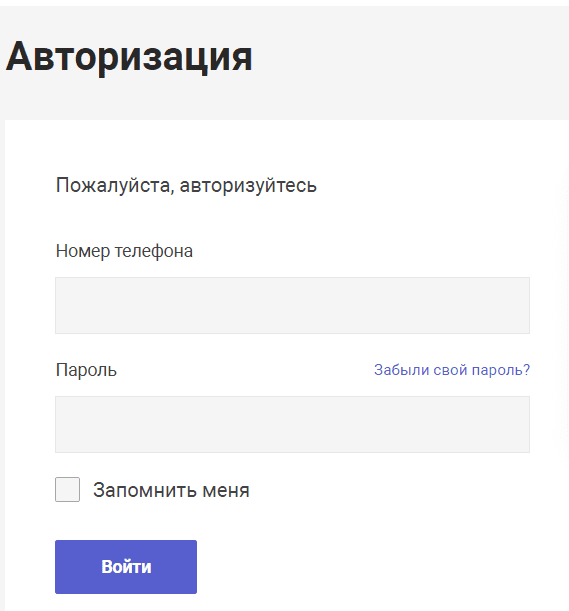Click the Номер телефона field label
The height and width of the screenshot is (611, 569).
[124, 251]
